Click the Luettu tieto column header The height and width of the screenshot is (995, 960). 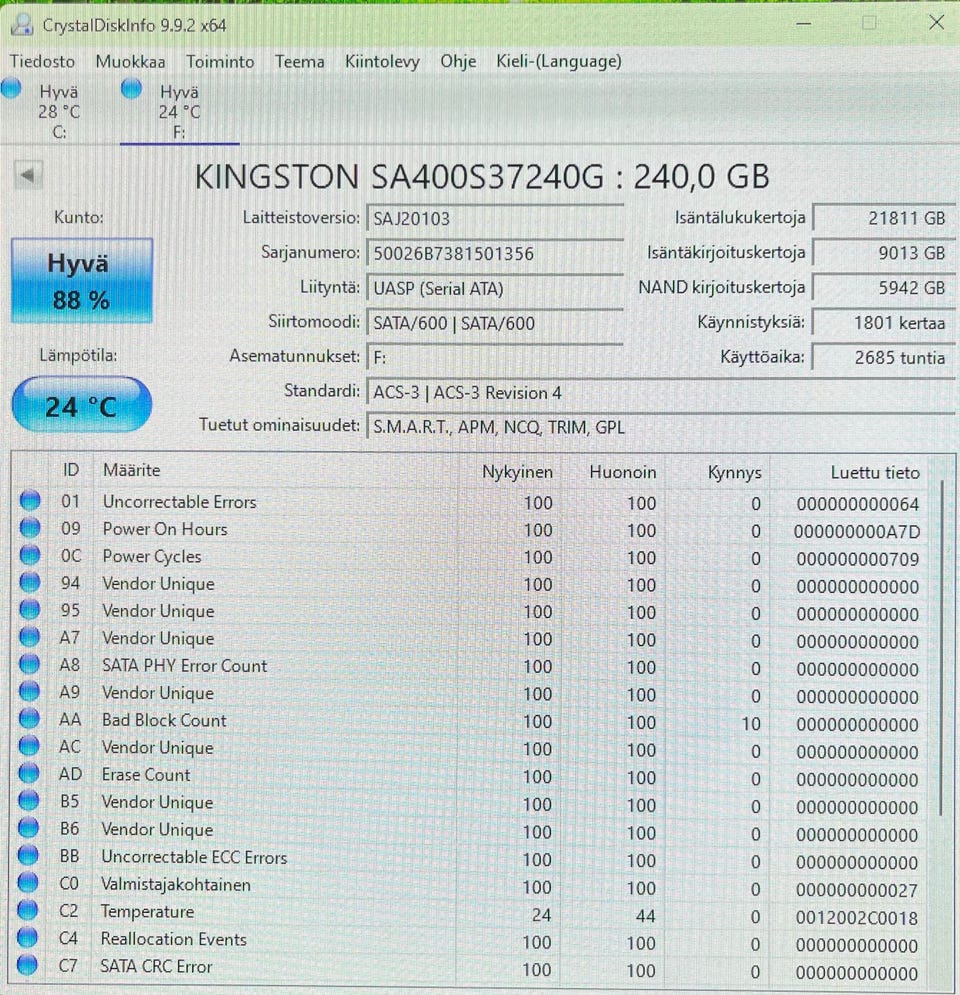tap(849, 472)
